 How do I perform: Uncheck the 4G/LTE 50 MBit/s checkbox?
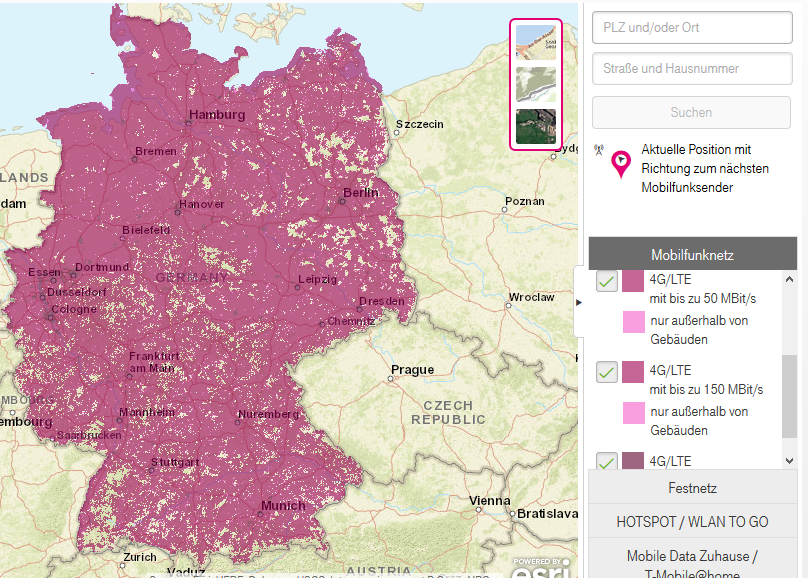tap(607, 281)
